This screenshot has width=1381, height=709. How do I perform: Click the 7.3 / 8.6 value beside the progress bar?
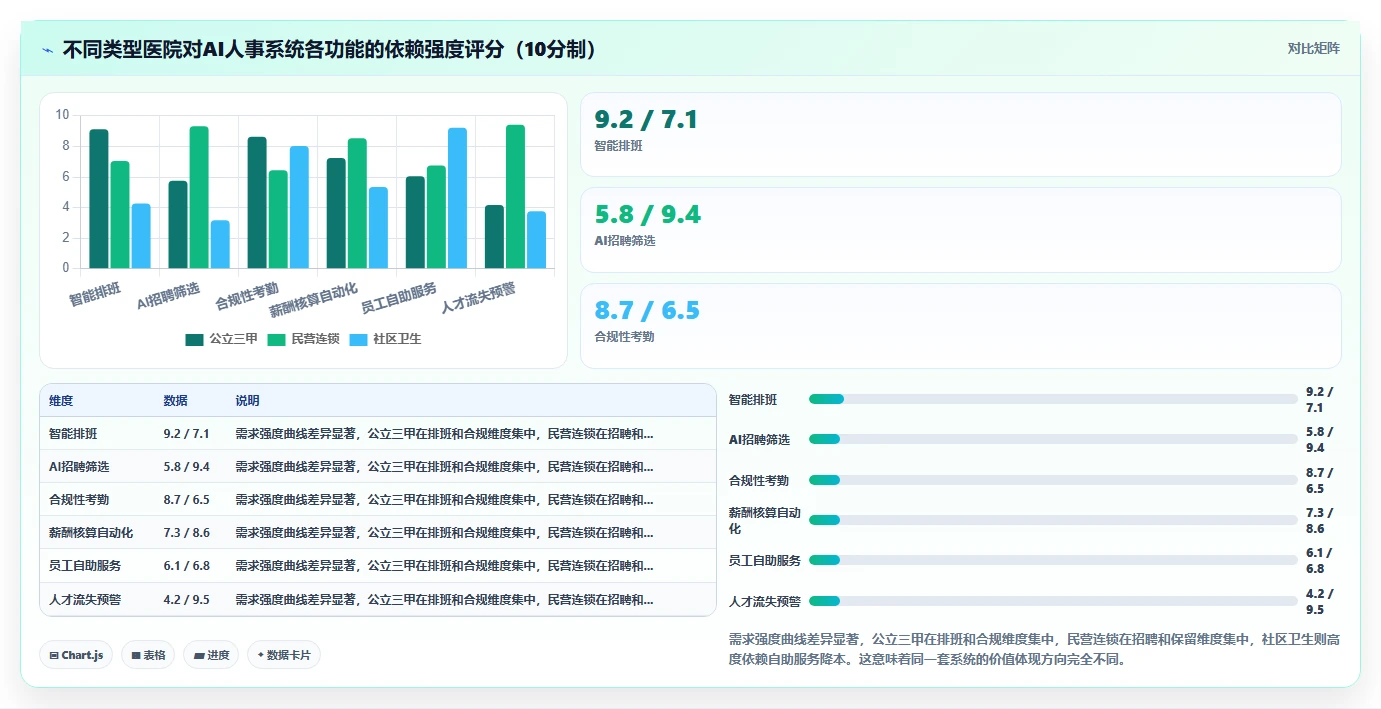(1320, 520)
